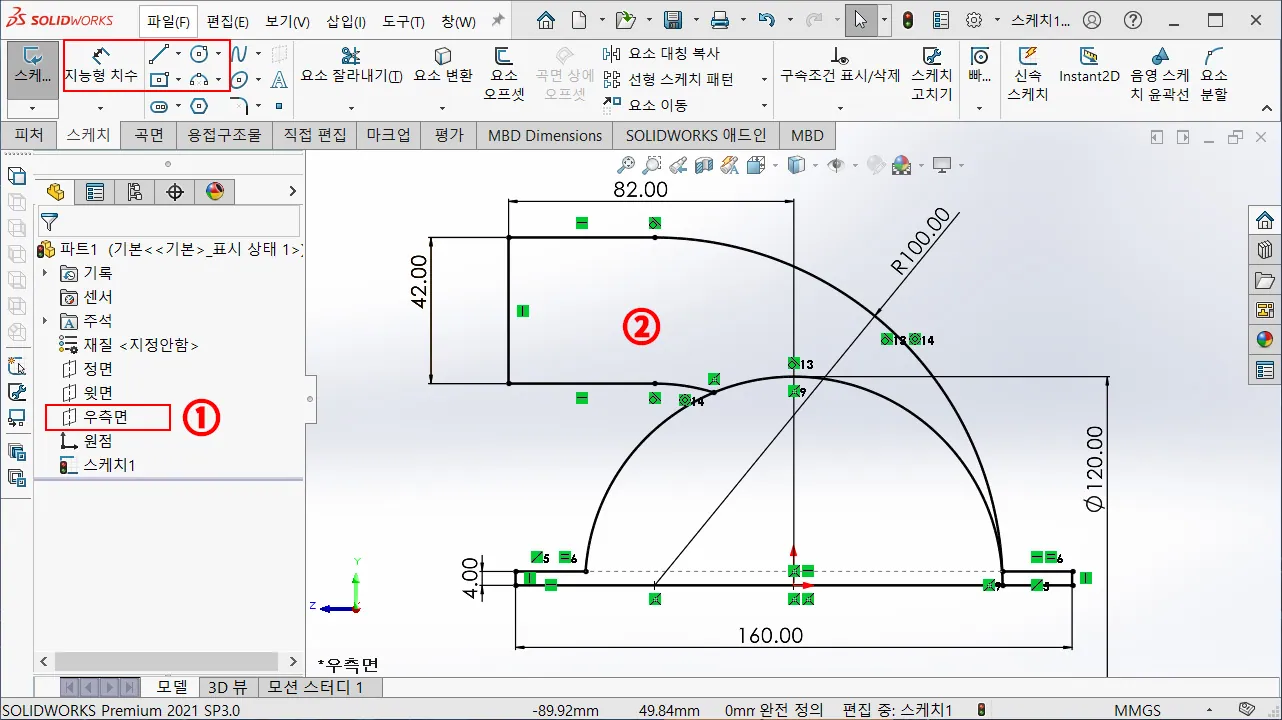Open the 삽입(I) menu
This screenshot has width=1282, height=720.
click(346, 21)
